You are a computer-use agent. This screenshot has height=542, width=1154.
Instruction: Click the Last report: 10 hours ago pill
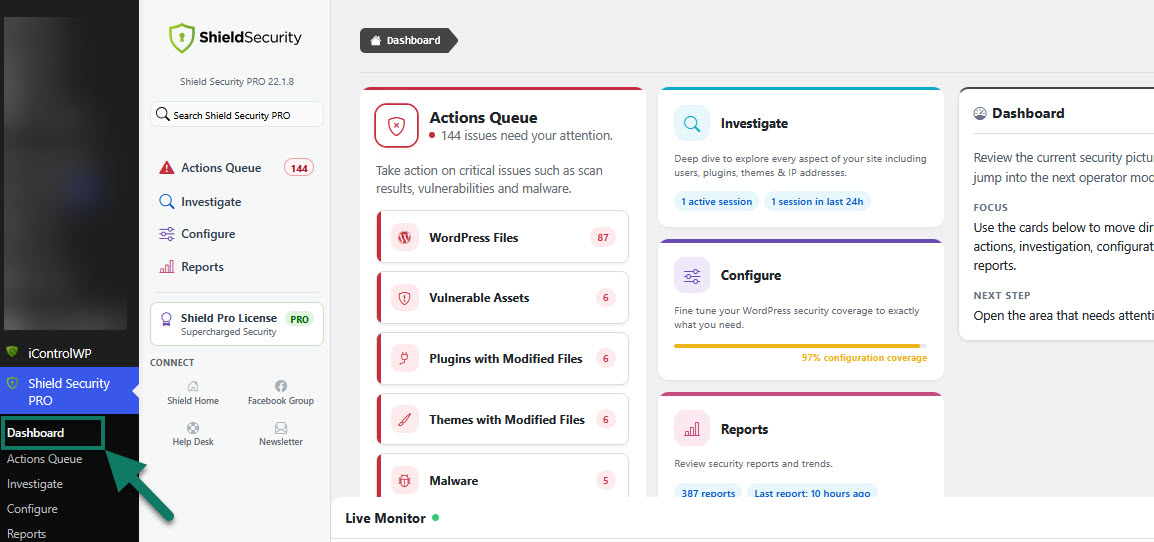(813, 493)
